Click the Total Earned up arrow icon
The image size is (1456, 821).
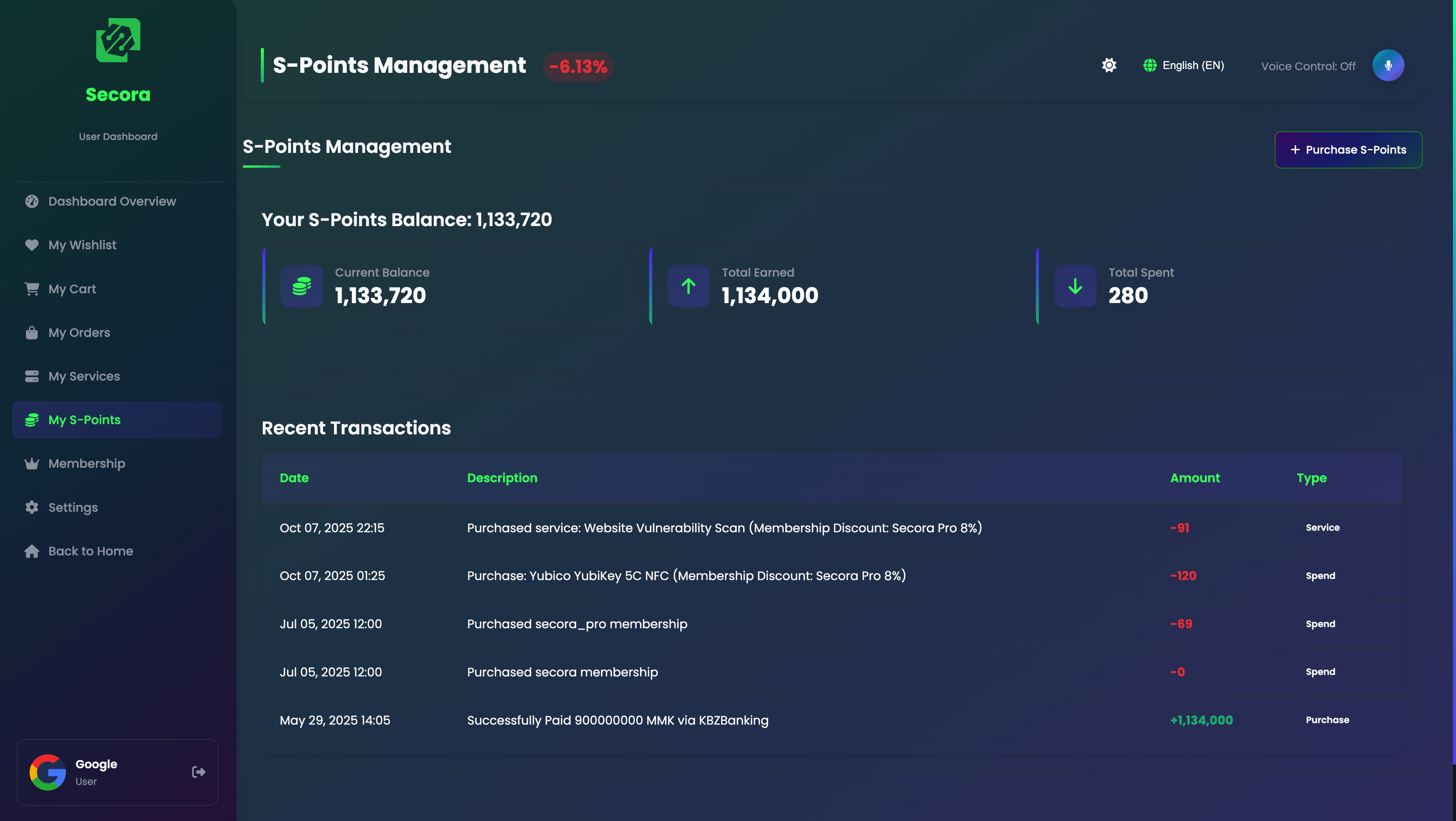tap(689, 286)
